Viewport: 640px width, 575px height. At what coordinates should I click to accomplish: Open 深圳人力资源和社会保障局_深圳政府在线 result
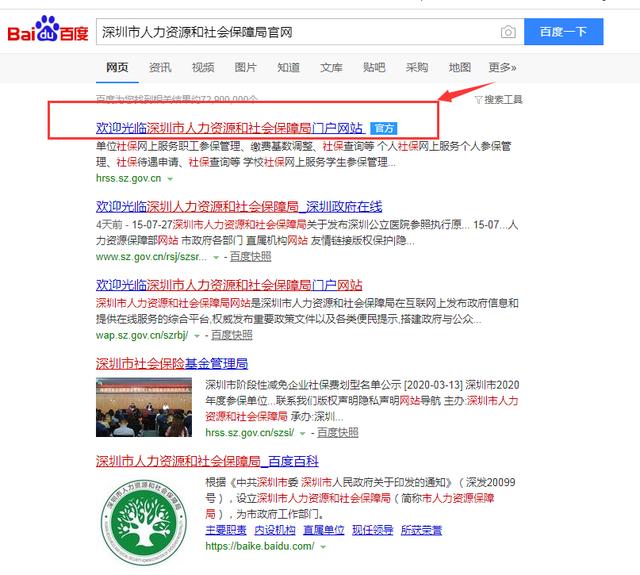[x=239, y=206]
